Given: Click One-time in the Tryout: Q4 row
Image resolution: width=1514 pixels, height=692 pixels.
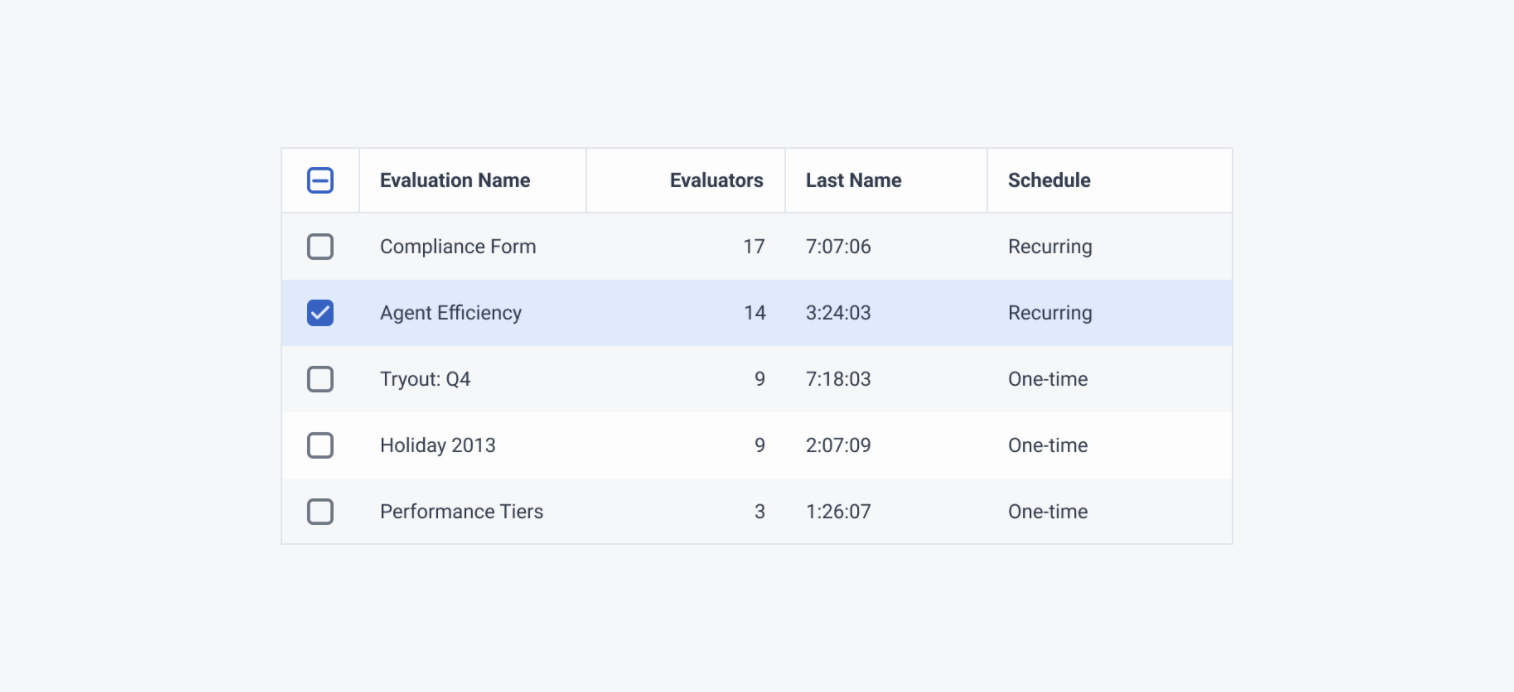Looking at the screenshot, I should click(1048, 379).
